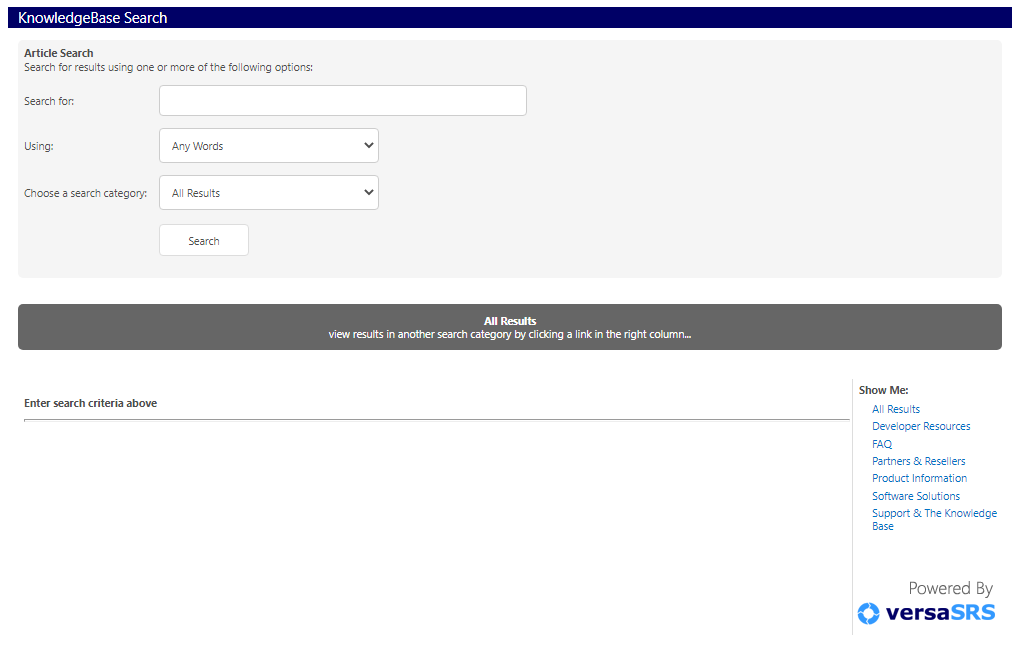The height and width of the screenshot is (653, 1017).
Task: Click the All Results banner heading
Action: 509,321
